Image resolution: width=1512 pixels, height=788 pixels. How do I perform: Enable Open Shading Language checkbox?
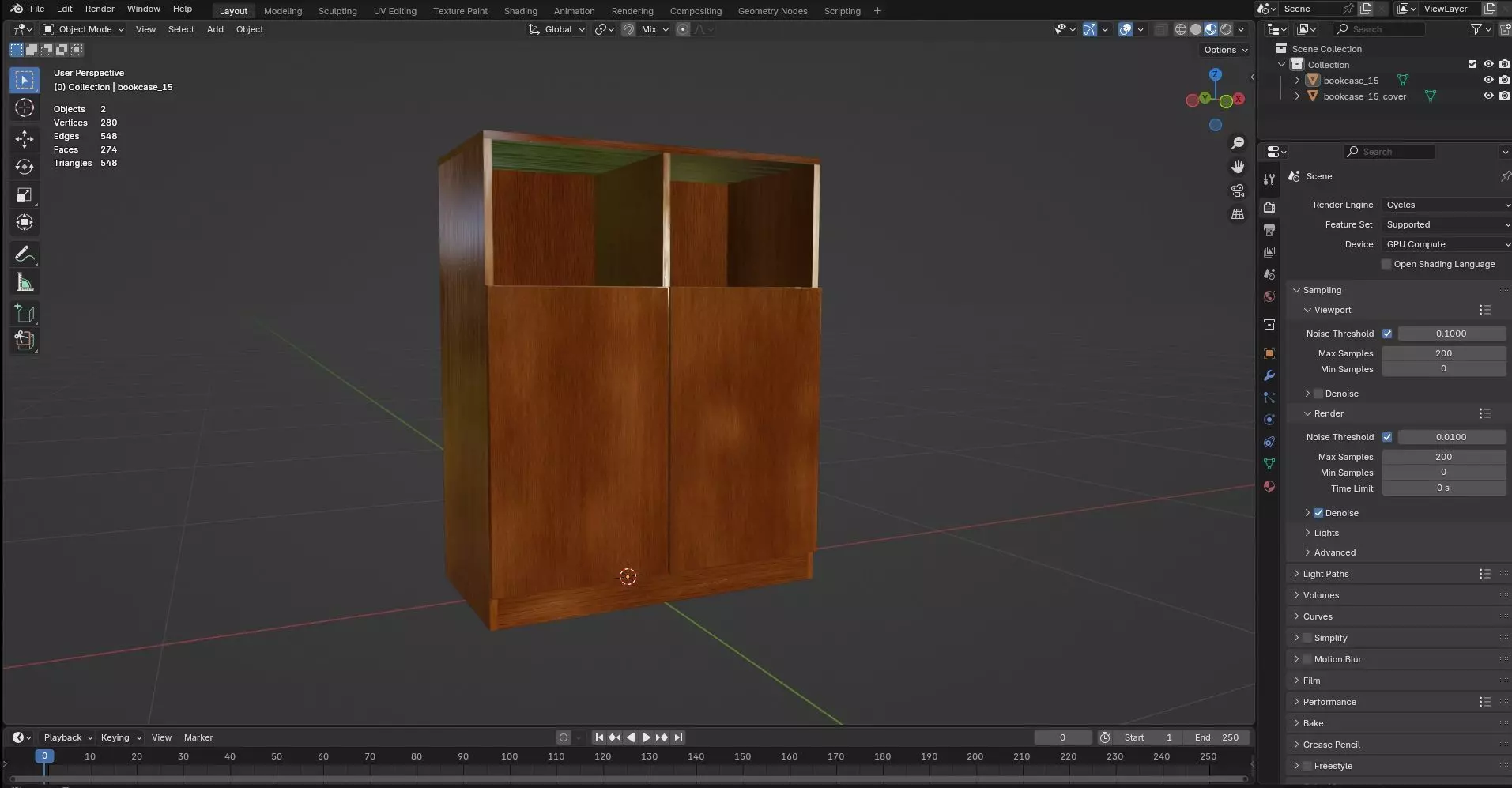pos(1386,264)
